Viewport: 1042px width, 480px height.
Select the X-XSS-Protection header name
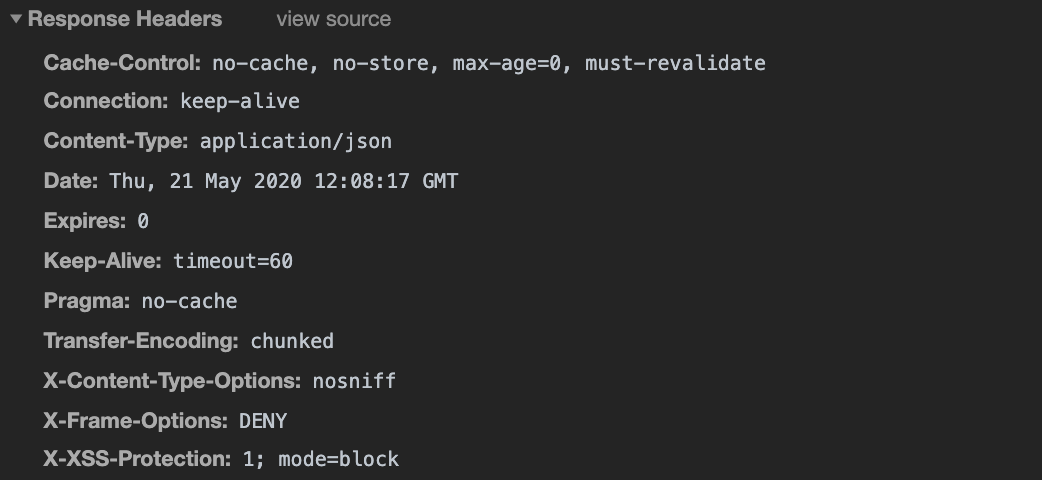pos(137,459)
